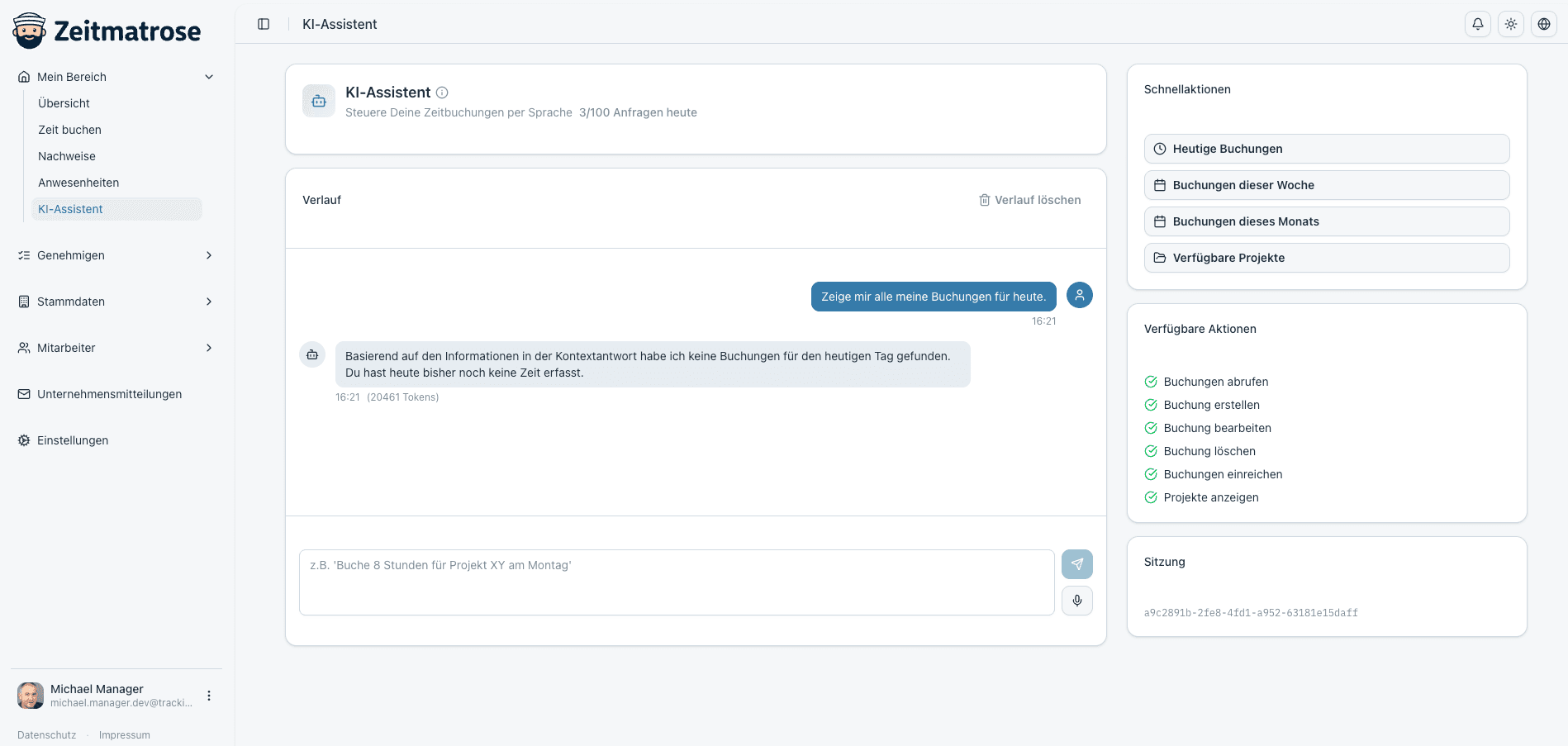Open user menu with three-dot icon

point(209,696)
